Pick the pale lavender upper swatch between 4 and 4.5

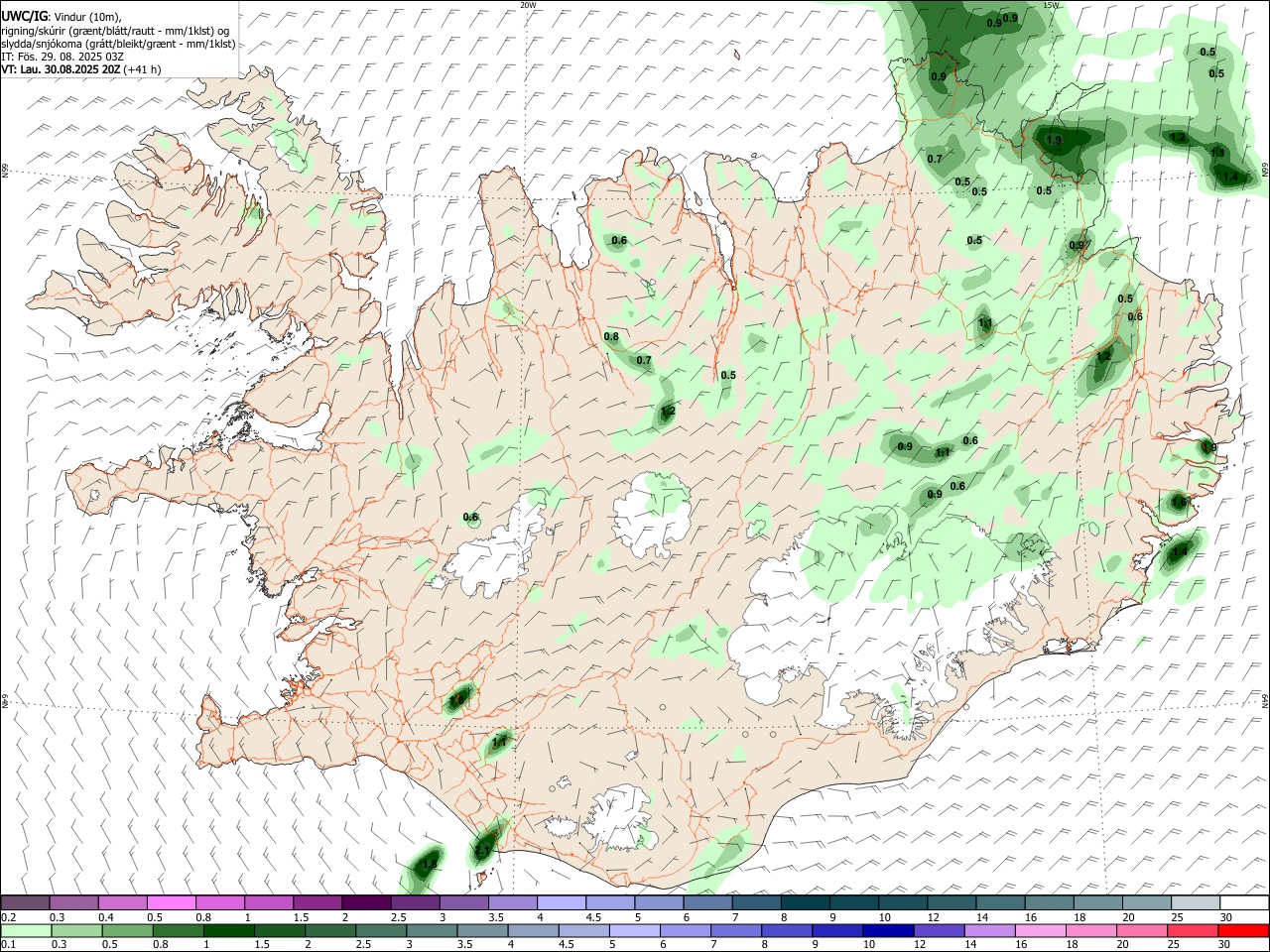562,903
